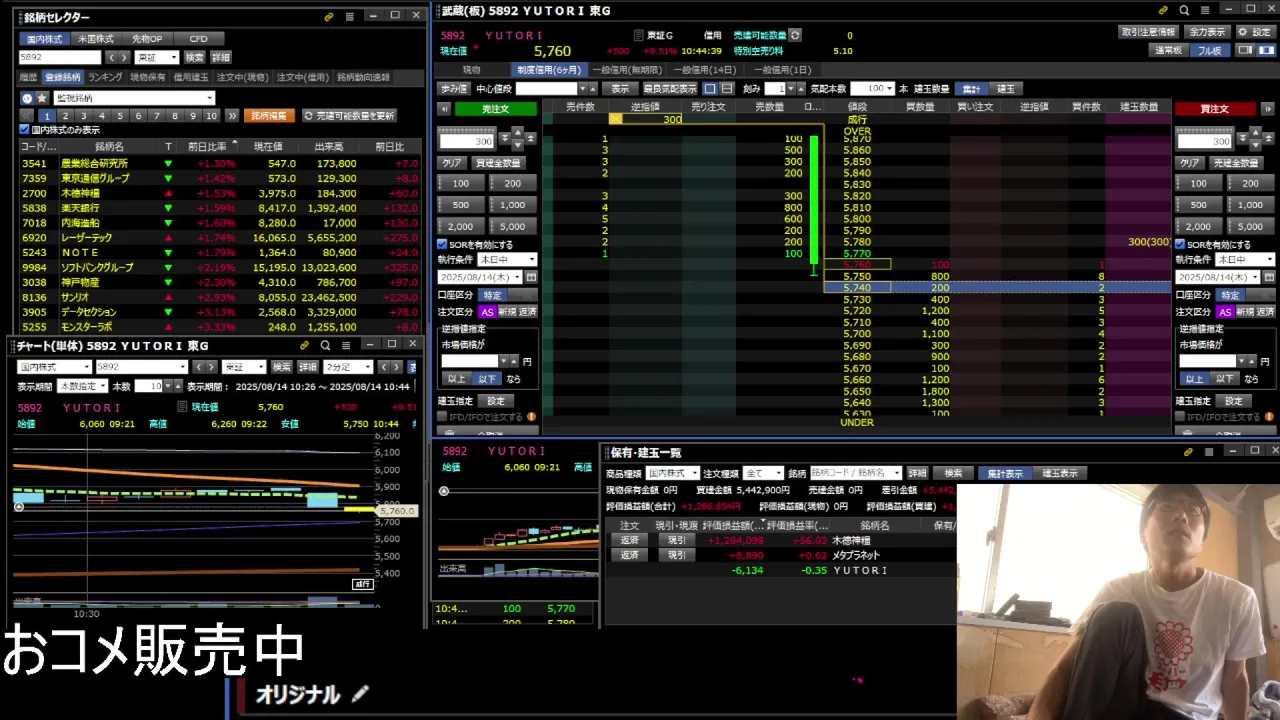
Task: Click the magnifier icon in chart window title bar
Action: pyautogui.click(x=325, y=345)
